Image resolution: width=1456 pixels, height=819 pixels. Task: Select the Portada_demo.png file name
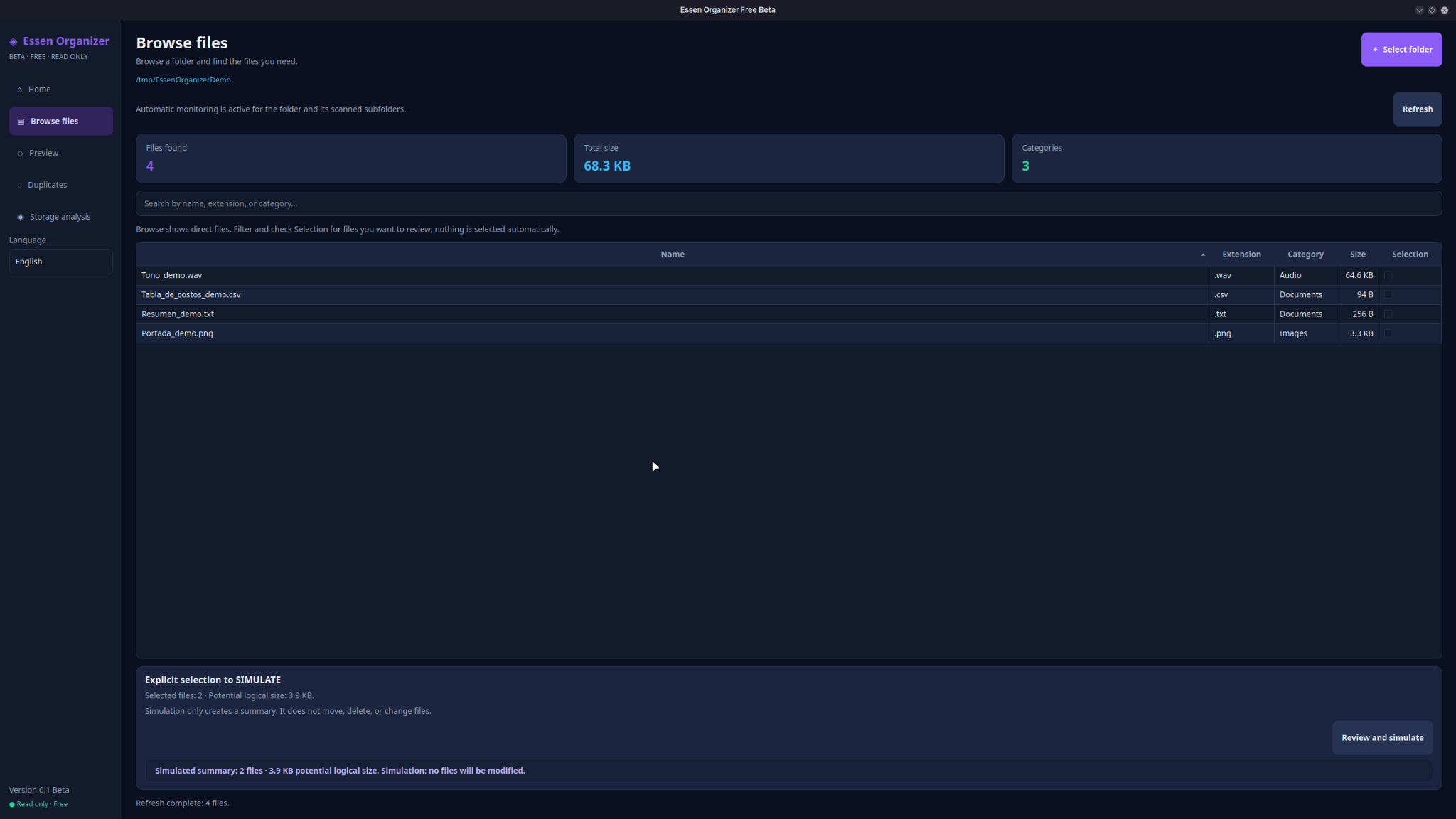(x=177, y=333)
